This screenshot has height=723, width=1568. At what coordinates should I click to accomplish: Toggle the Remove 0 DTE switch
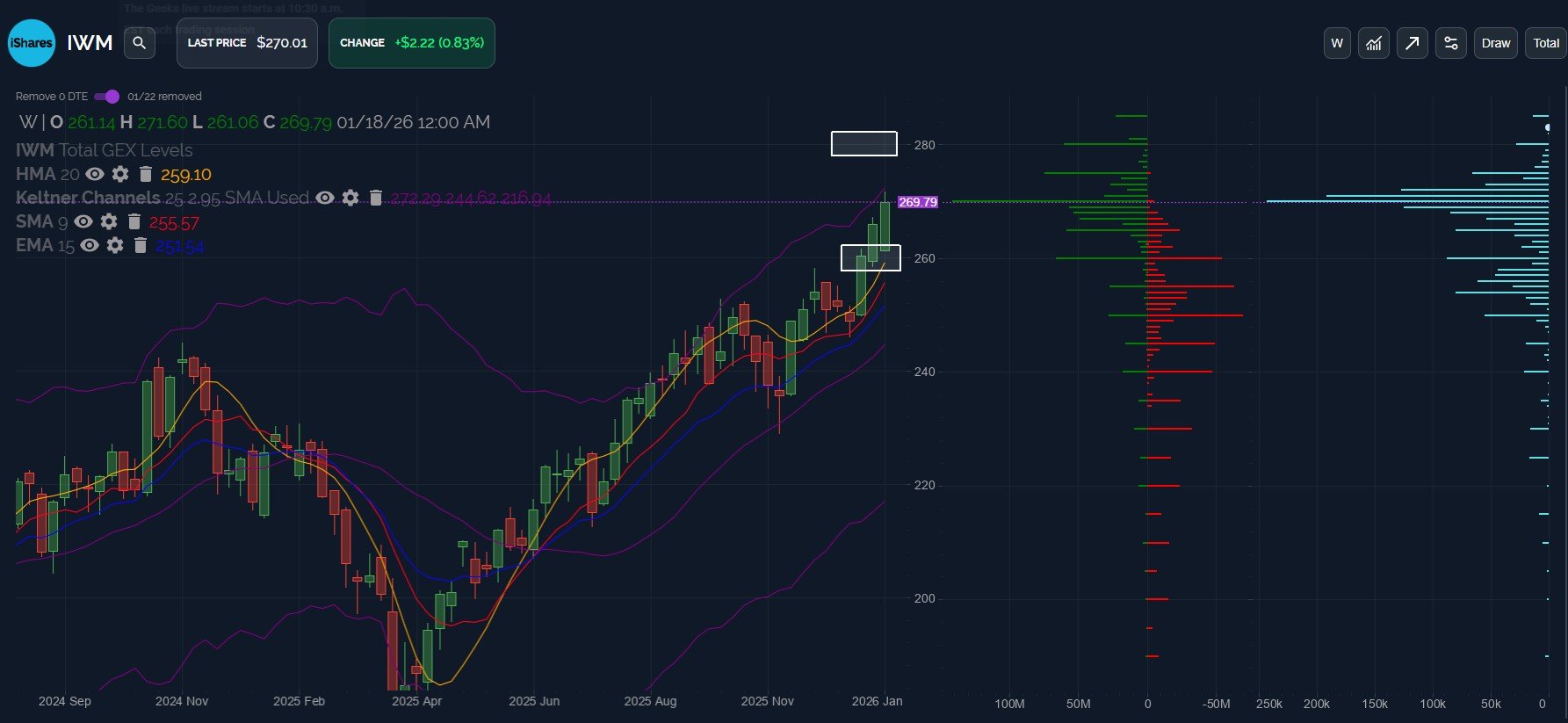106,97
